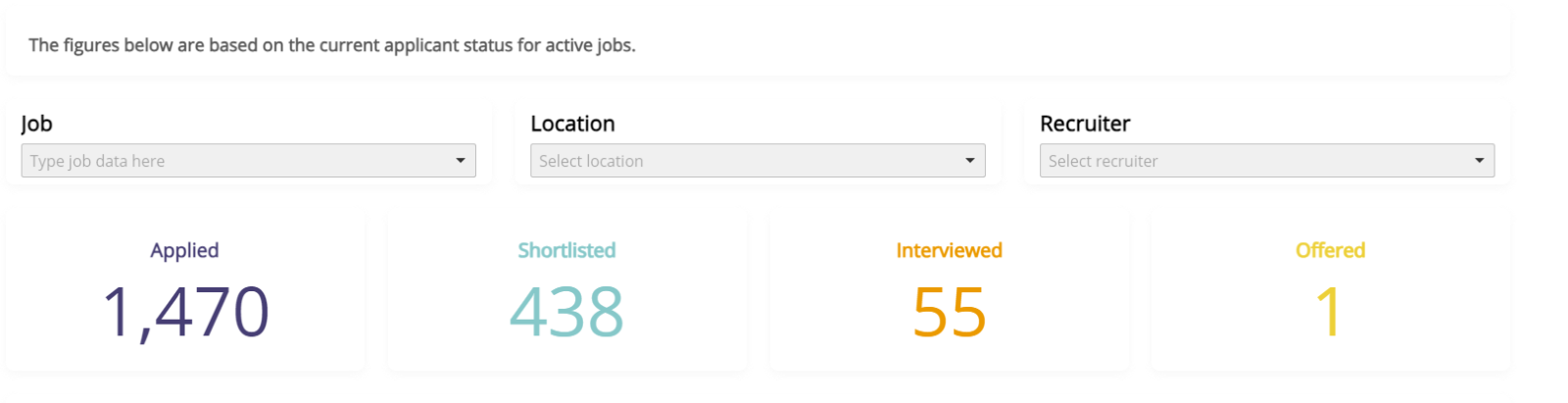Click the Interviewed label
Image resolution: width=1568 pixels, height=403 pixels.
pos(949,250)
